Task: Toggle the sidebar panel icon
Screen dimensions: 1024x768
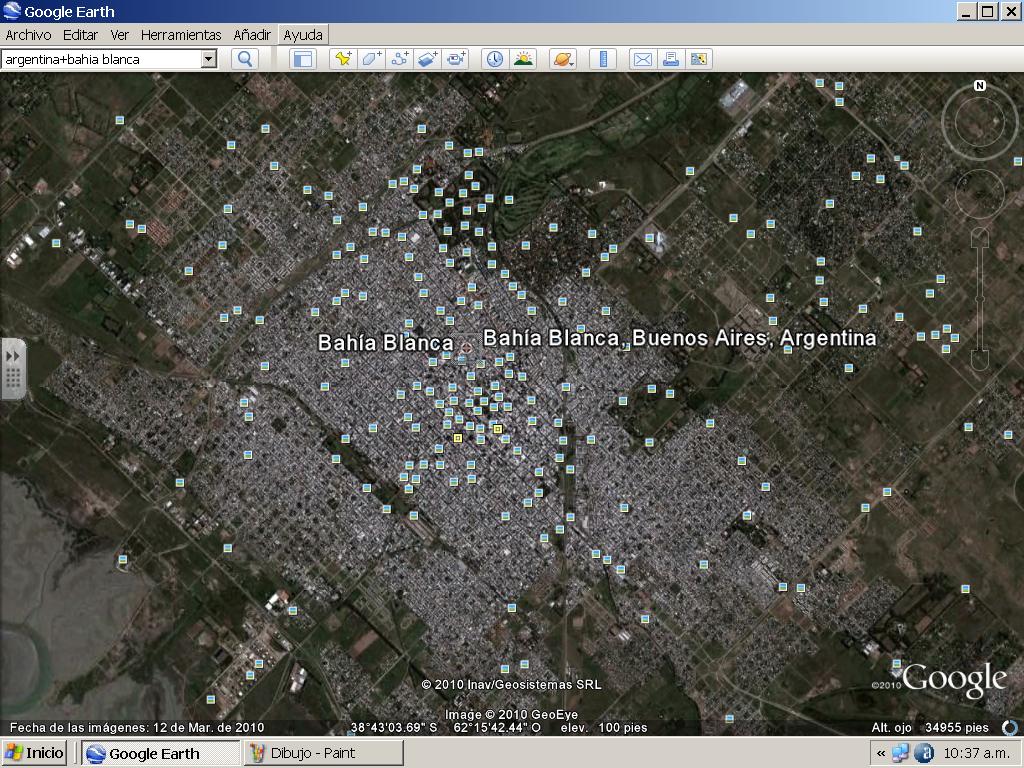Action: 303,59
